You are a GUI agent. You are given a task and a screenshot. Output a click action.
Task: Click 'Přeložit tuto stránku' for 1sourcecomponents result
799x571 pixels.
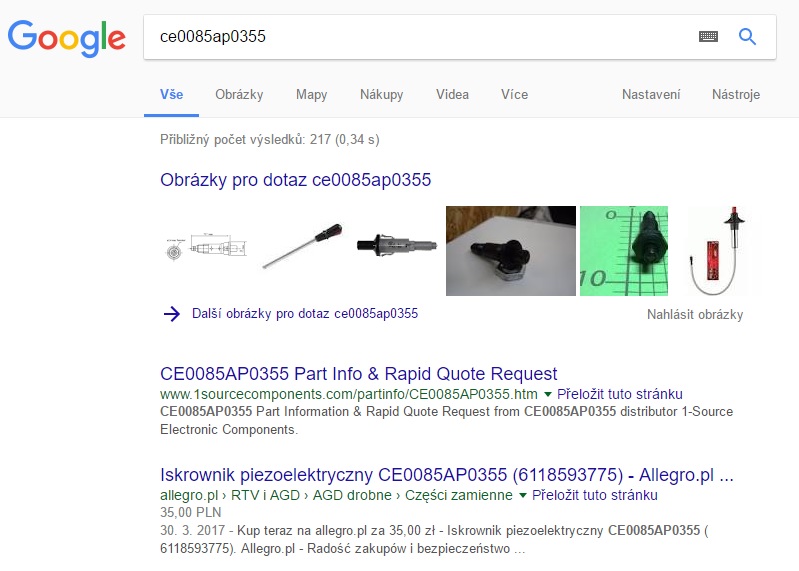pyautogui.click(x=620, y=394)
